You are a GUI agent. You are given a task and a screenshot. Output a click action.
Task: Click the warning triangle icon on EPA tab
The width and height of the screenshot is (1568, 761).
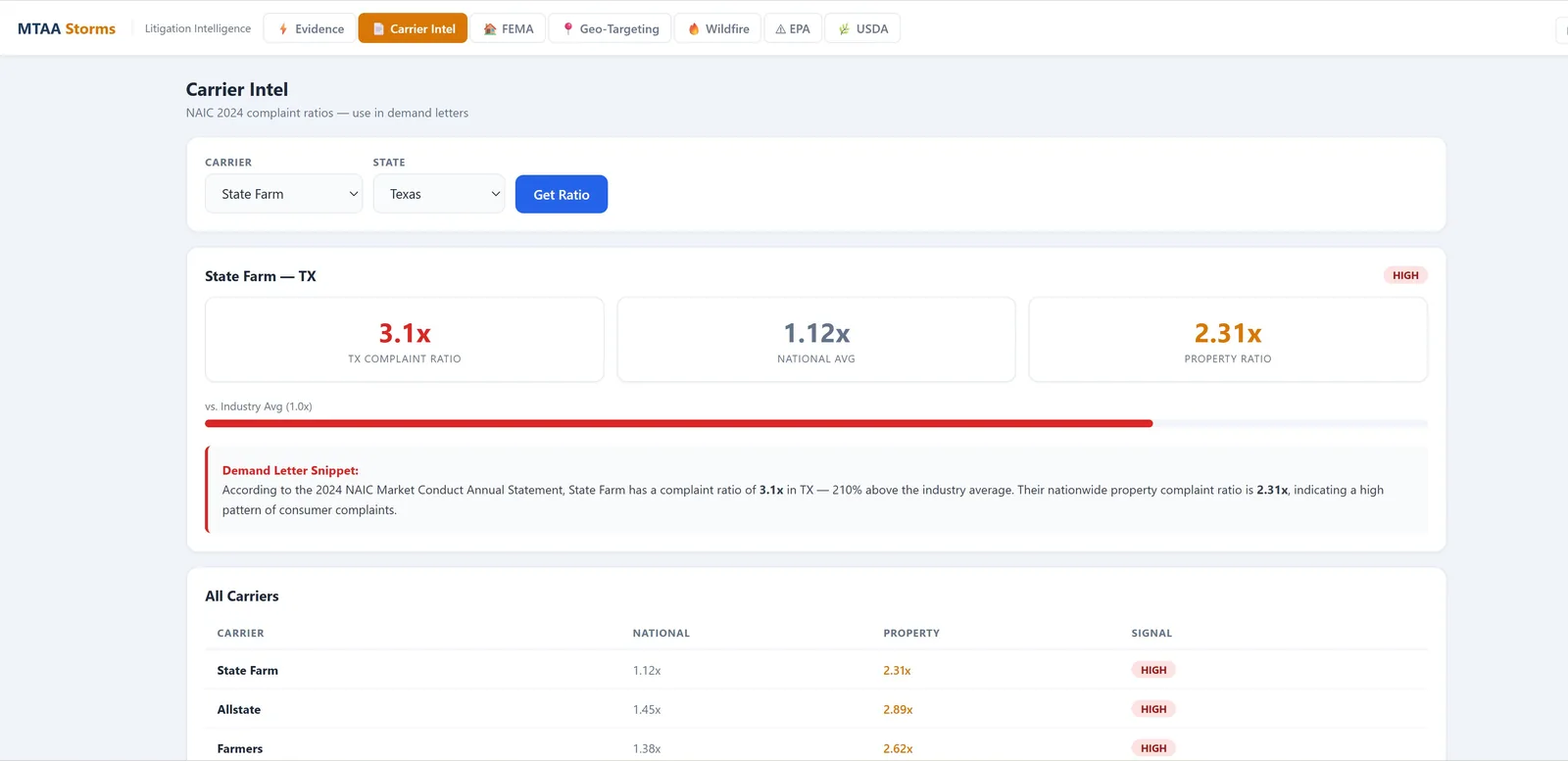780,29
